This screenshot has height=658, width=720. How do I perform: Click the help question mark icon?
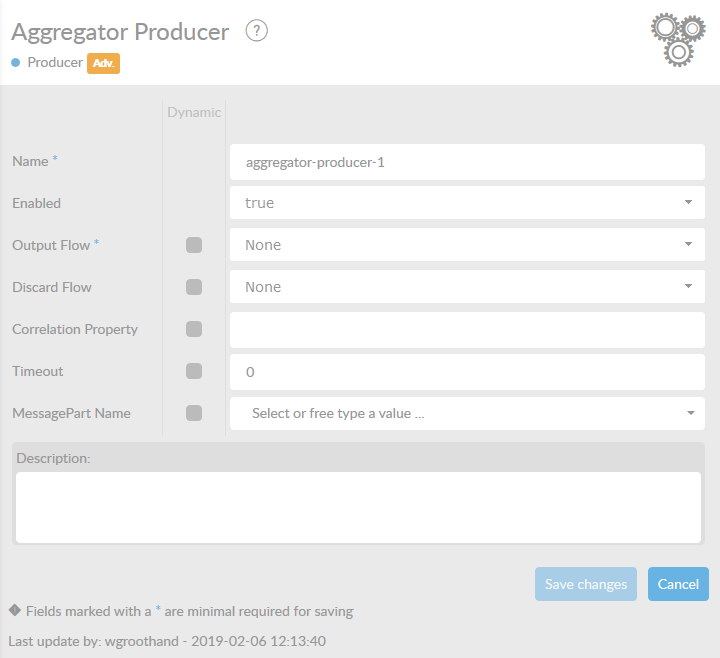(257, 32)
